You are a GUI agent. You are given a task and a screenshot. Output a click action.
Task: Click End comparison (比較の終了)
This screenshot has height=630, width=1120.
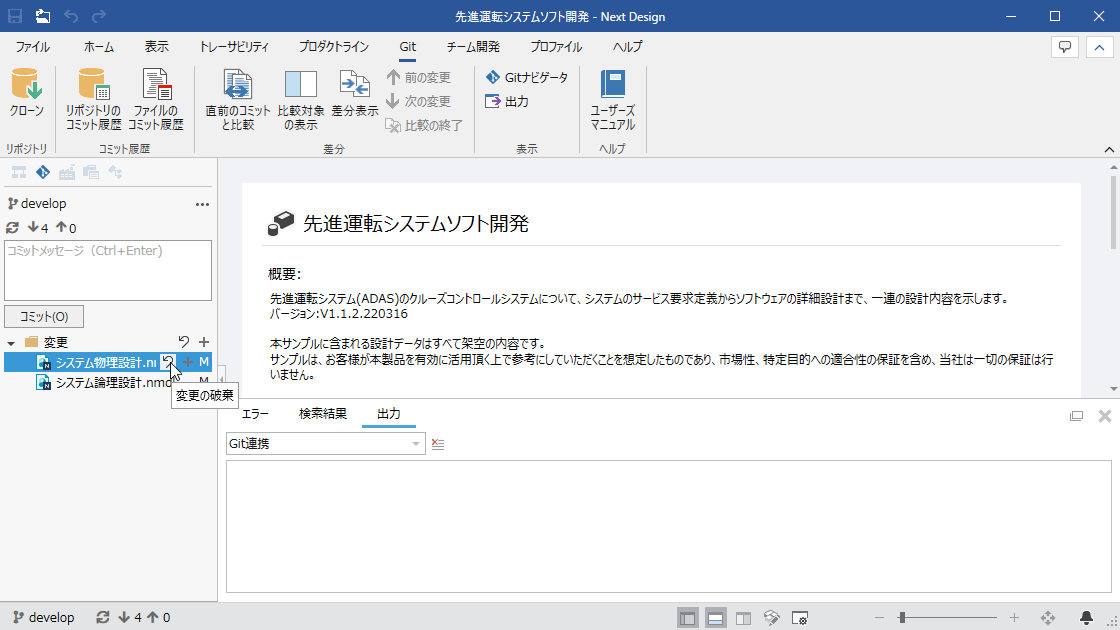point(425,126)
